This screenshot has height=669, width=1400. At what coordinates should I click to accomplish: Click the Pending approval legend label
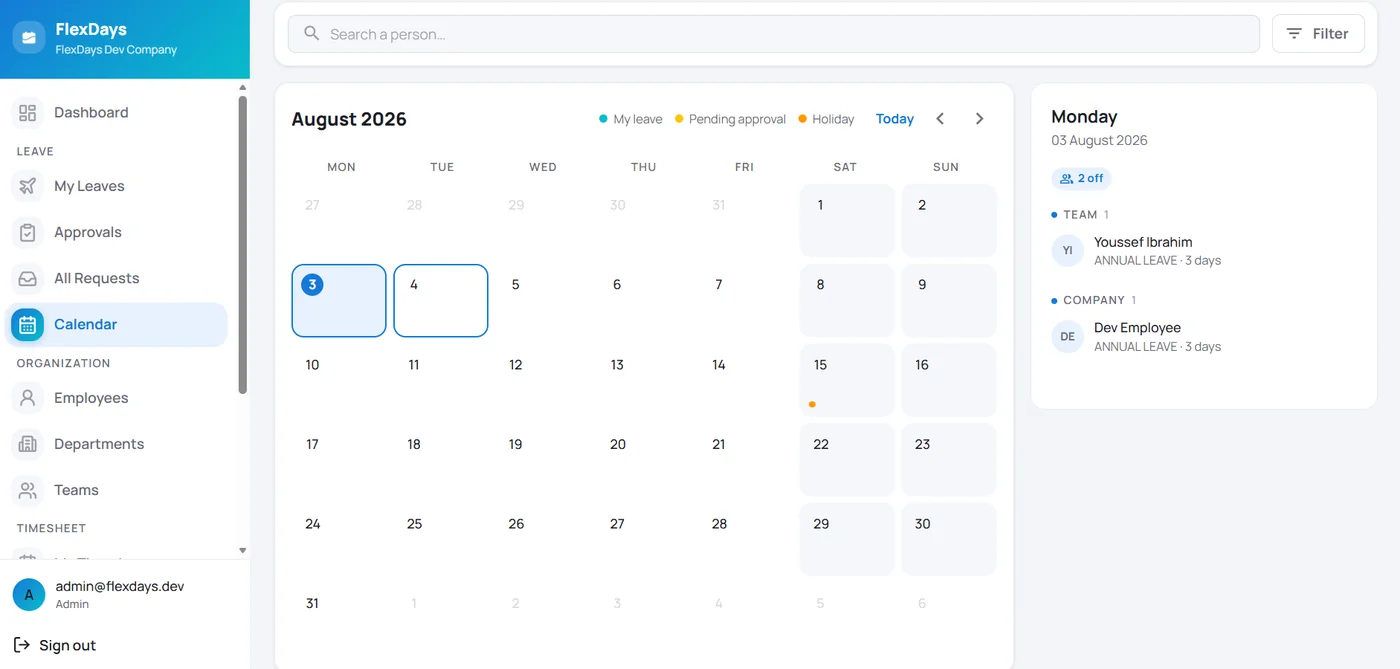pyautogui.click(x=737, y=119)
